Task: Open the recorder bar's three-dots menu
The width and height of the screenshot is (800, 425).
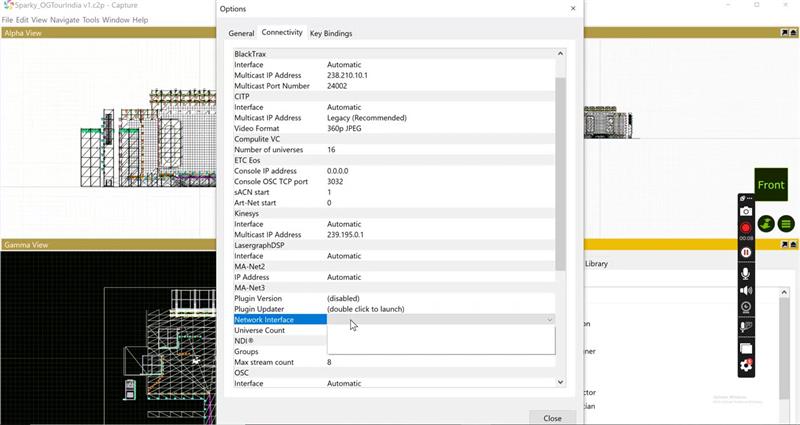Action: [749, 198]
